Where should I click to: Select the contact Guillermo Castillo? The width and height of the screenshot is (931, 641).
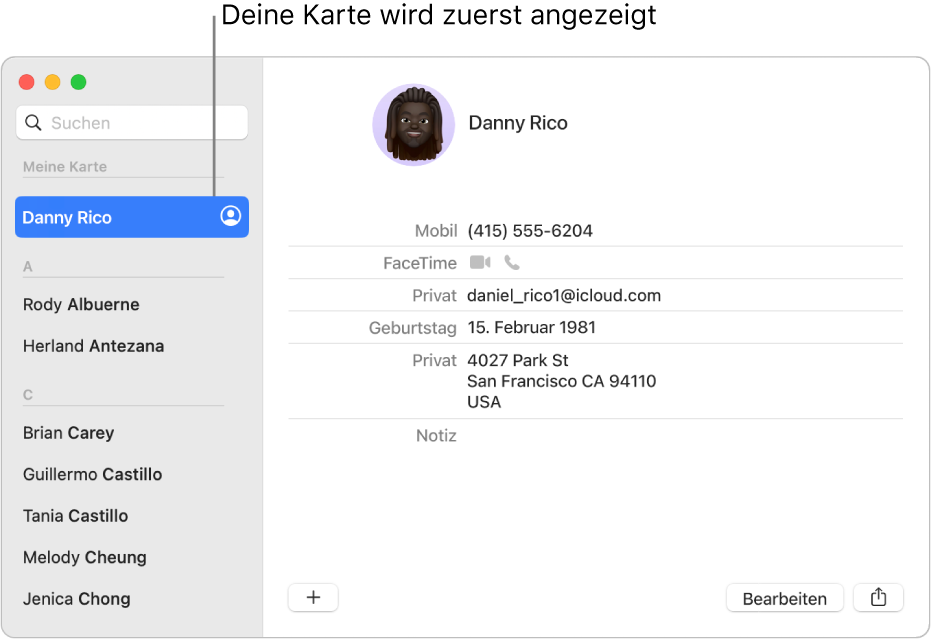(x=92, y=474)
